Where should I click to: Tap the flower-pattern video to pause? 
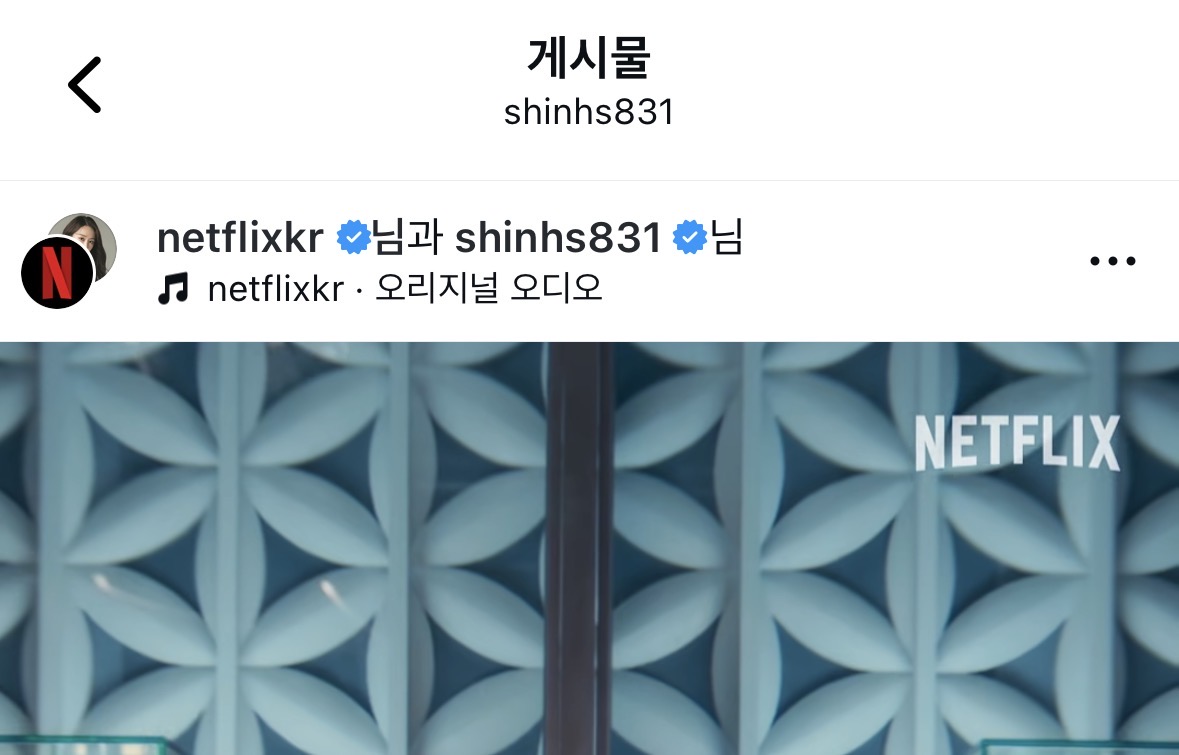tap(590, 548)
